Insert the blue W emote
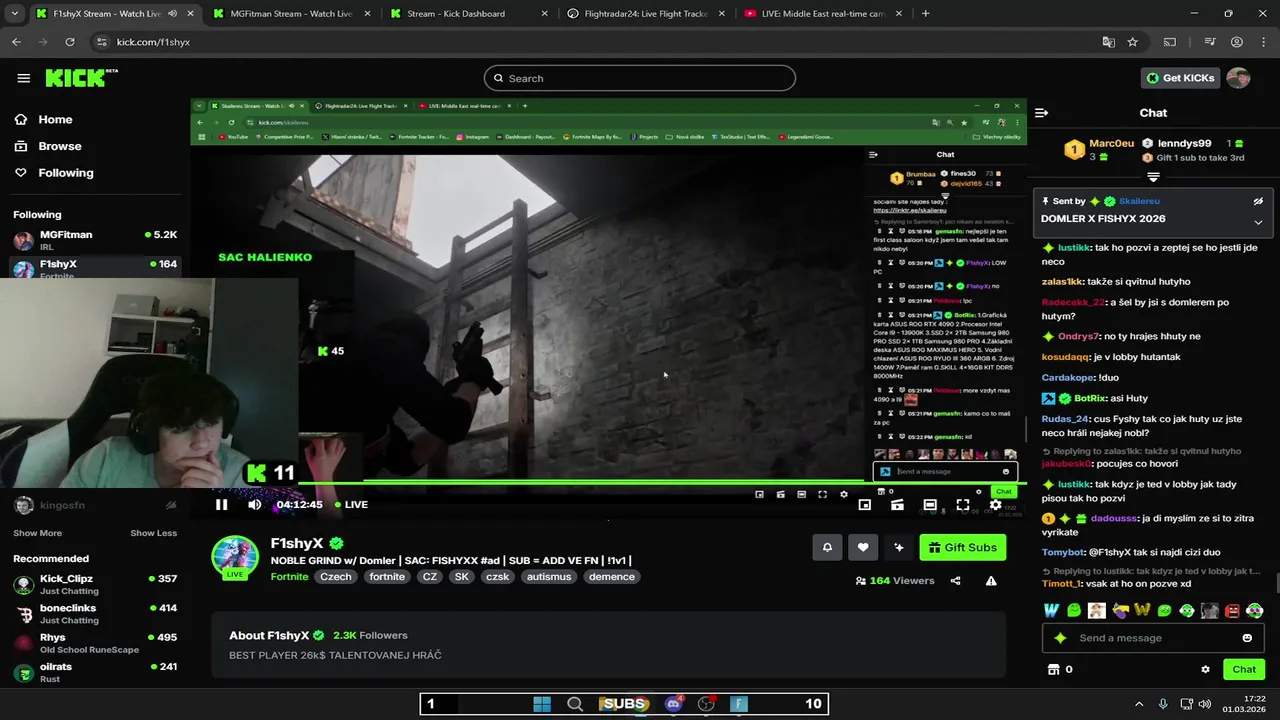Screen dimensions: 1280x720 tap(1051, 610)
